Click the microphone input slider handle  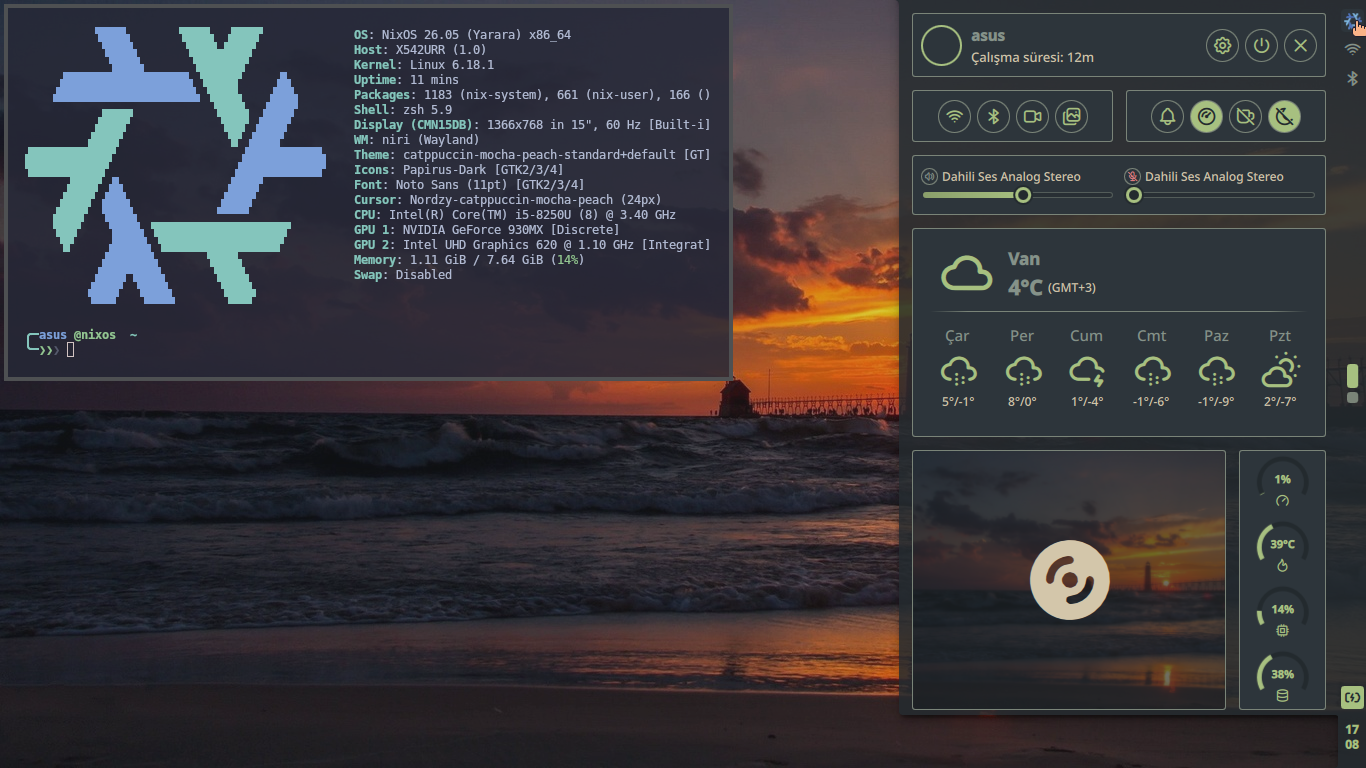tap(1134, 196)
